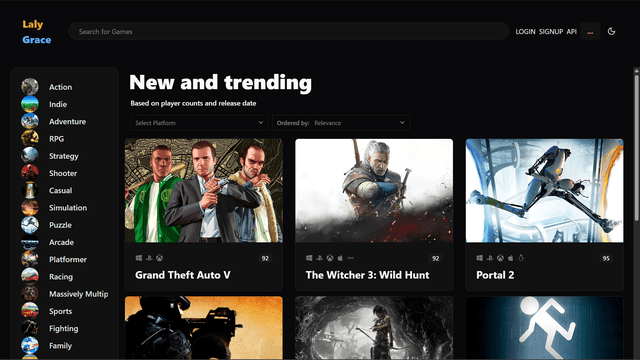Select the RPG genre label
The height and width of the screenshot is (360, 640).
[56, 139]
